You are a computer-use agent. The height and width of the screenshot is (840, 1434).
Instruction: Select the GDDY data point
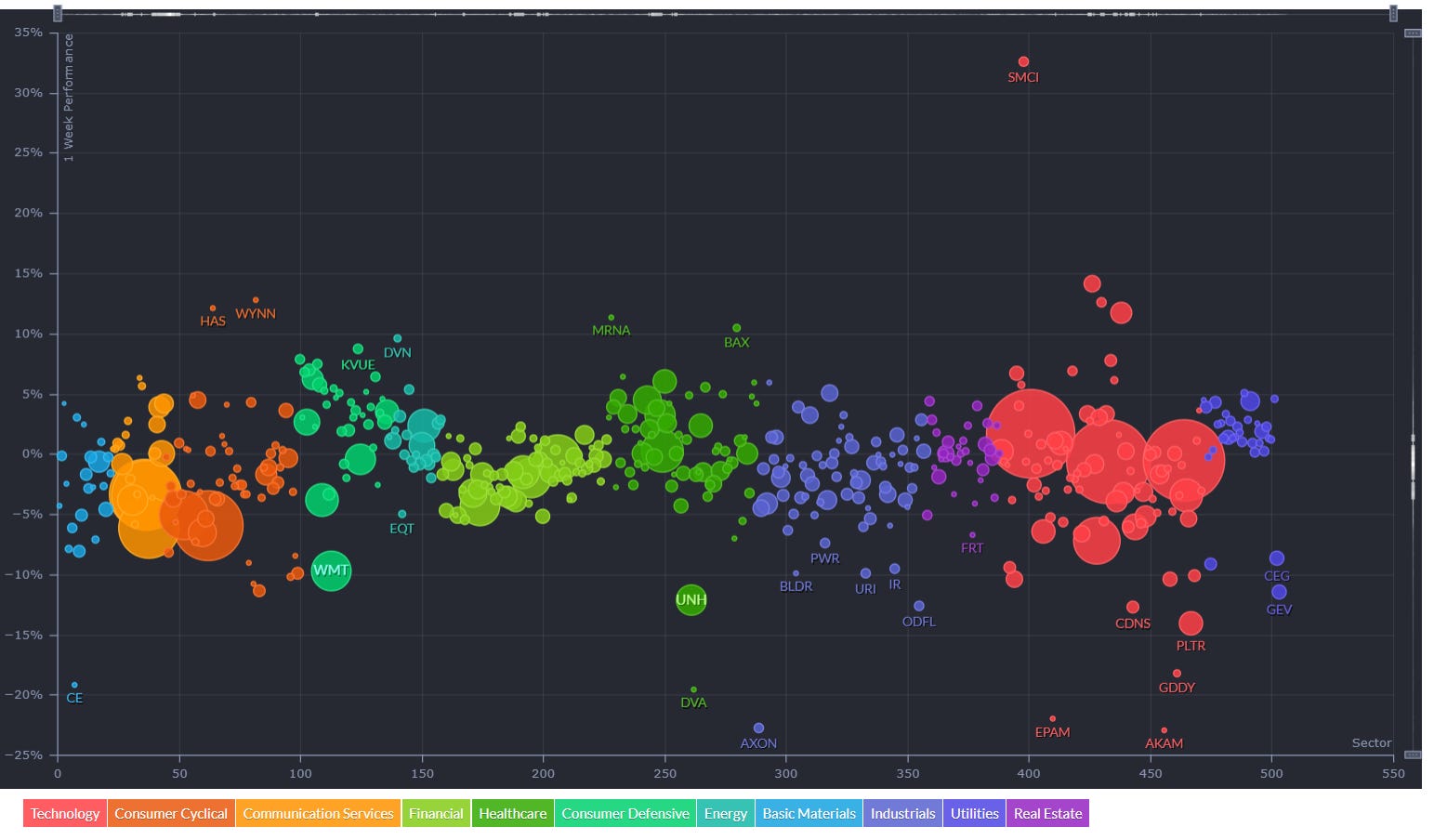tap(1177, 673)
